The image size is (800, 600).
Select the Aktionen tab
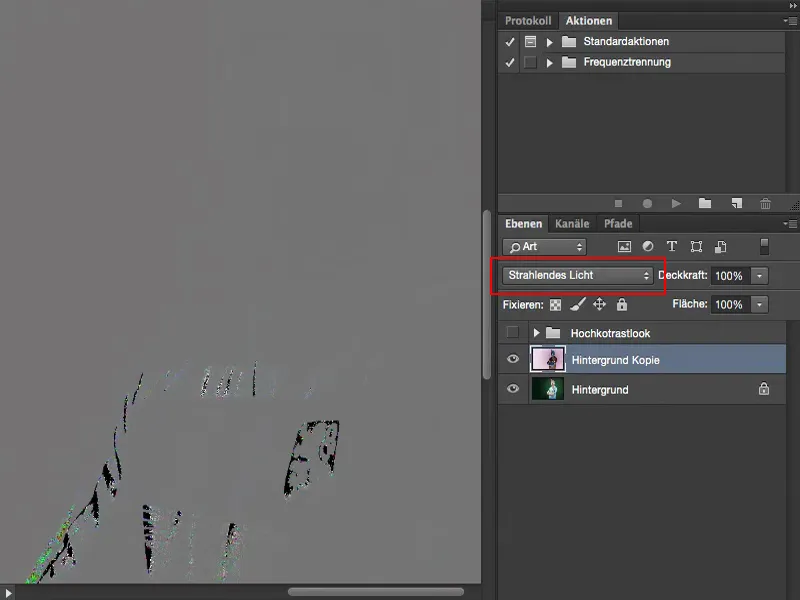[588, 21]
